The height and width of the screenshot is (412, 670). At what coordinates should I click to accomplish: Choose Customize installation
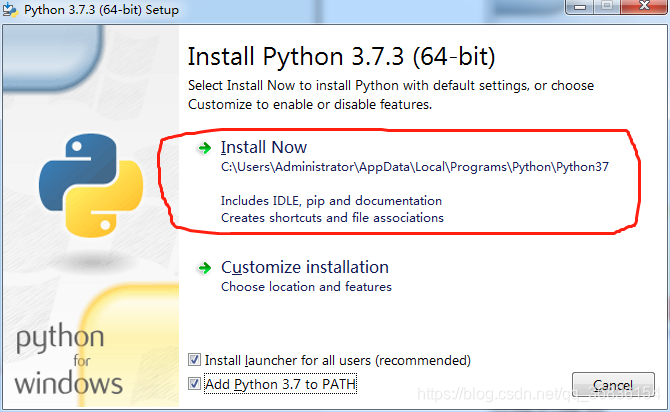point(305,268)
